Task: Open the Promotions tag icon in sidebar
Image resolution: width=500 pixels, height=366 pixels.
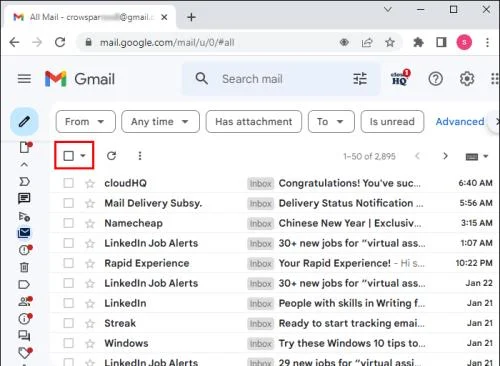Action: (25, 353)
